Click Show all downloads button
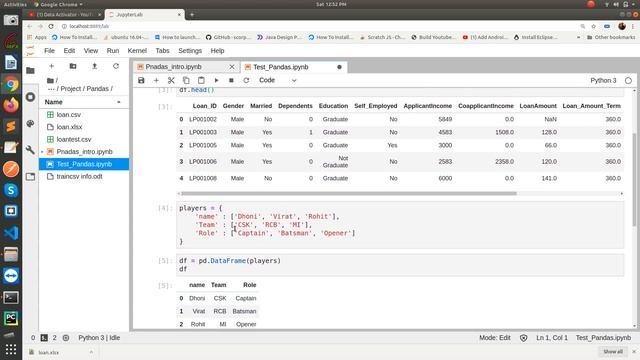The width and height of the screenshot is (640, 360). [613, 352]
